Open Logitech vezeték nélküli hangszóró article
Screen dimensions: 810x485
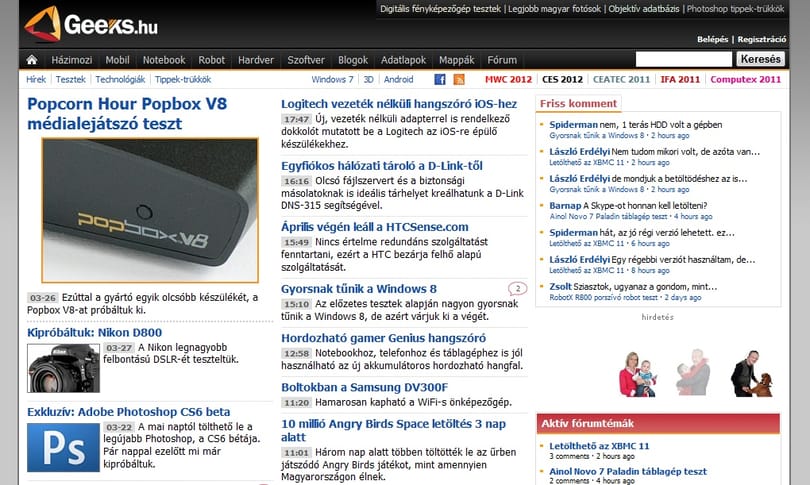(x=399, y=104)
